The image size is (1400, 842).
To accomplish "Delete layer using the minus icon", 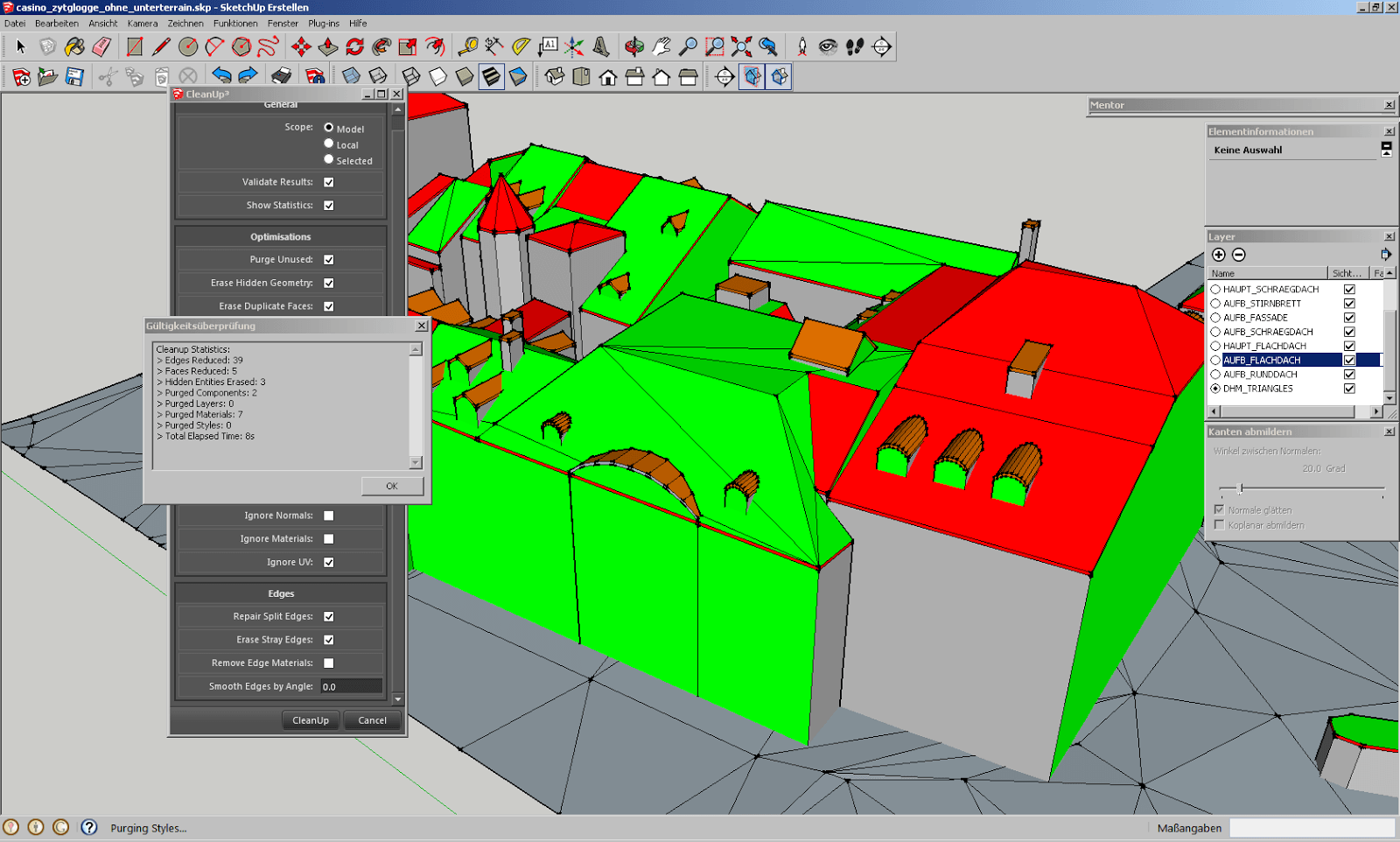I will 1239,255.
